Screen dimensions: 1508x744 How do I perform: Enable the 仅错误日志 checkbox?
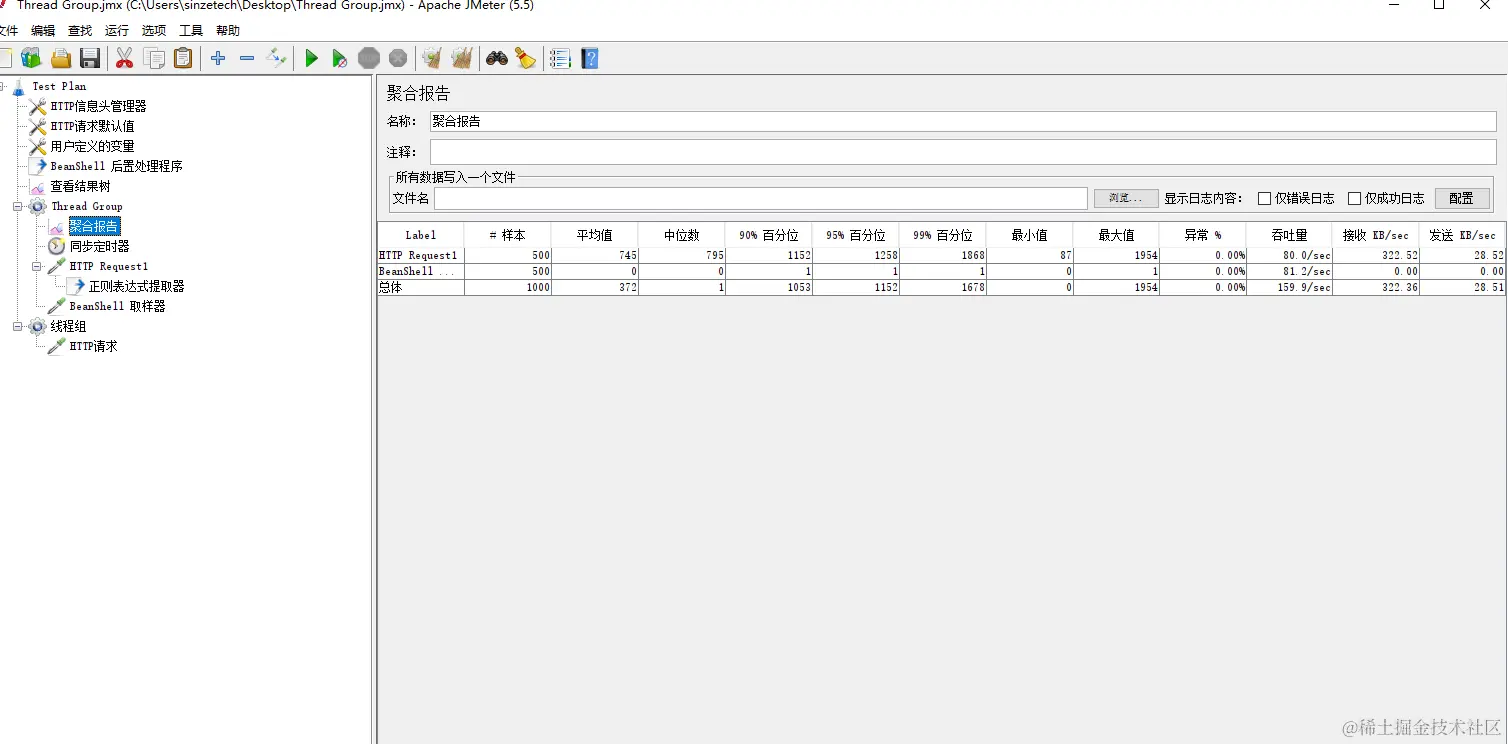(1264, 199)
